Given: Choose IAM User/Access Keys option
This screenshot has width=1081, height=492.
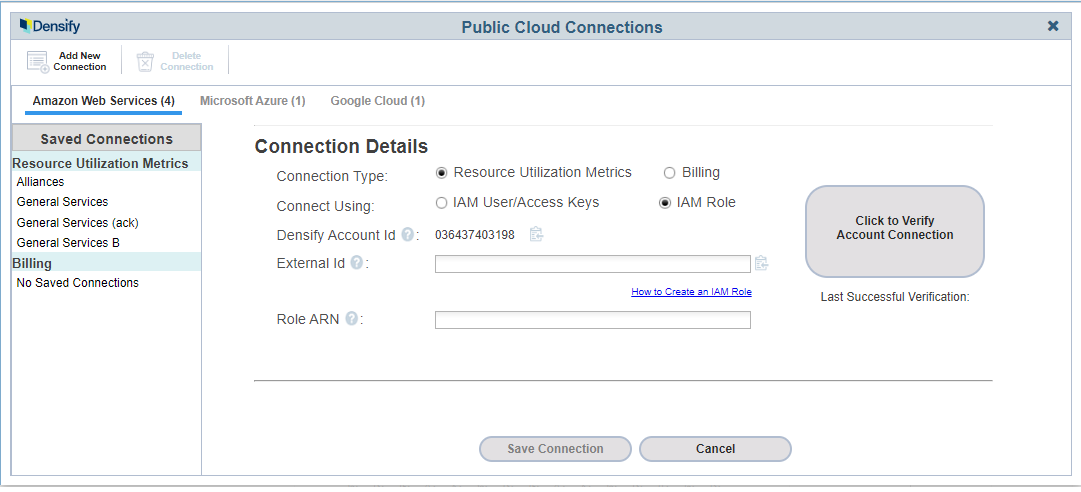Looking at the screenshot, I should 442,203.
